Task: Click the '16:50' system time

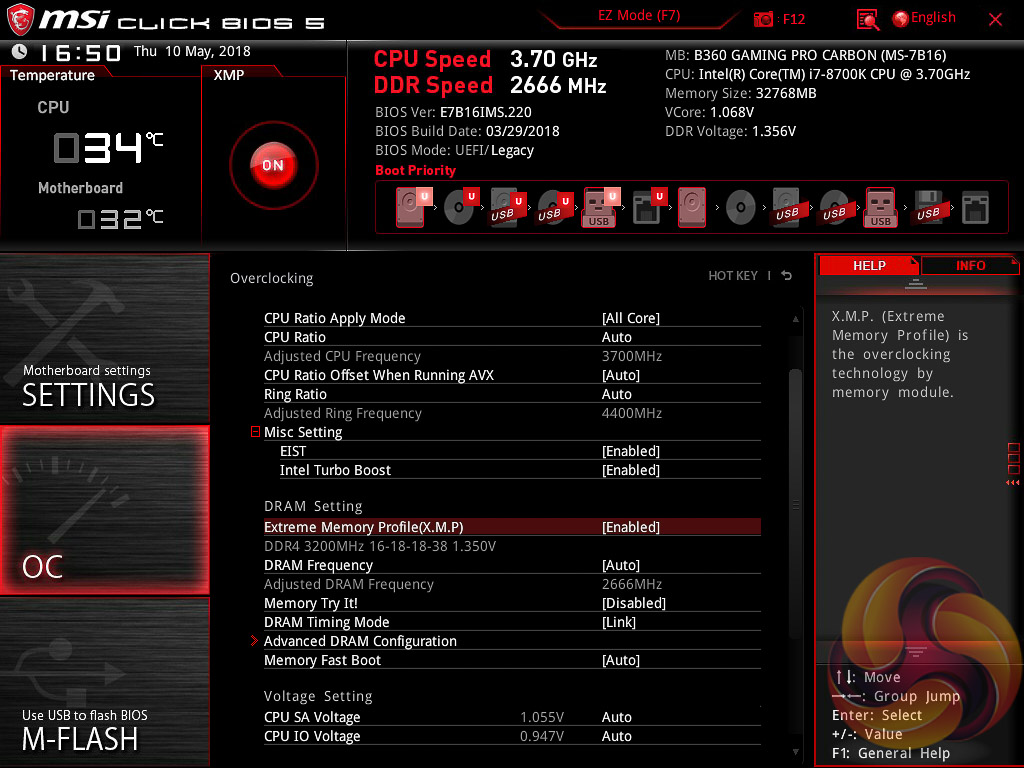Action: coord(80,52)
